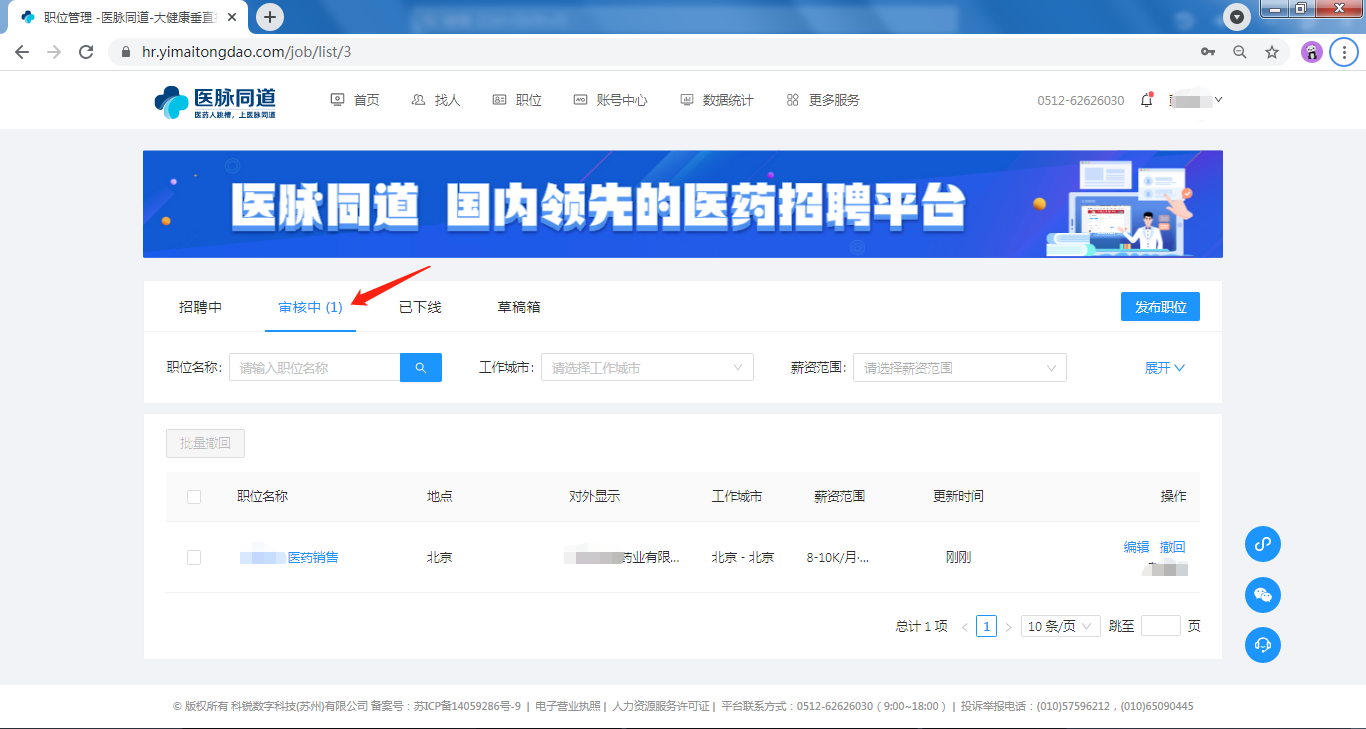Check the 医药销售 job row checkbox
1366x729 pixels.
click(194, 557)
